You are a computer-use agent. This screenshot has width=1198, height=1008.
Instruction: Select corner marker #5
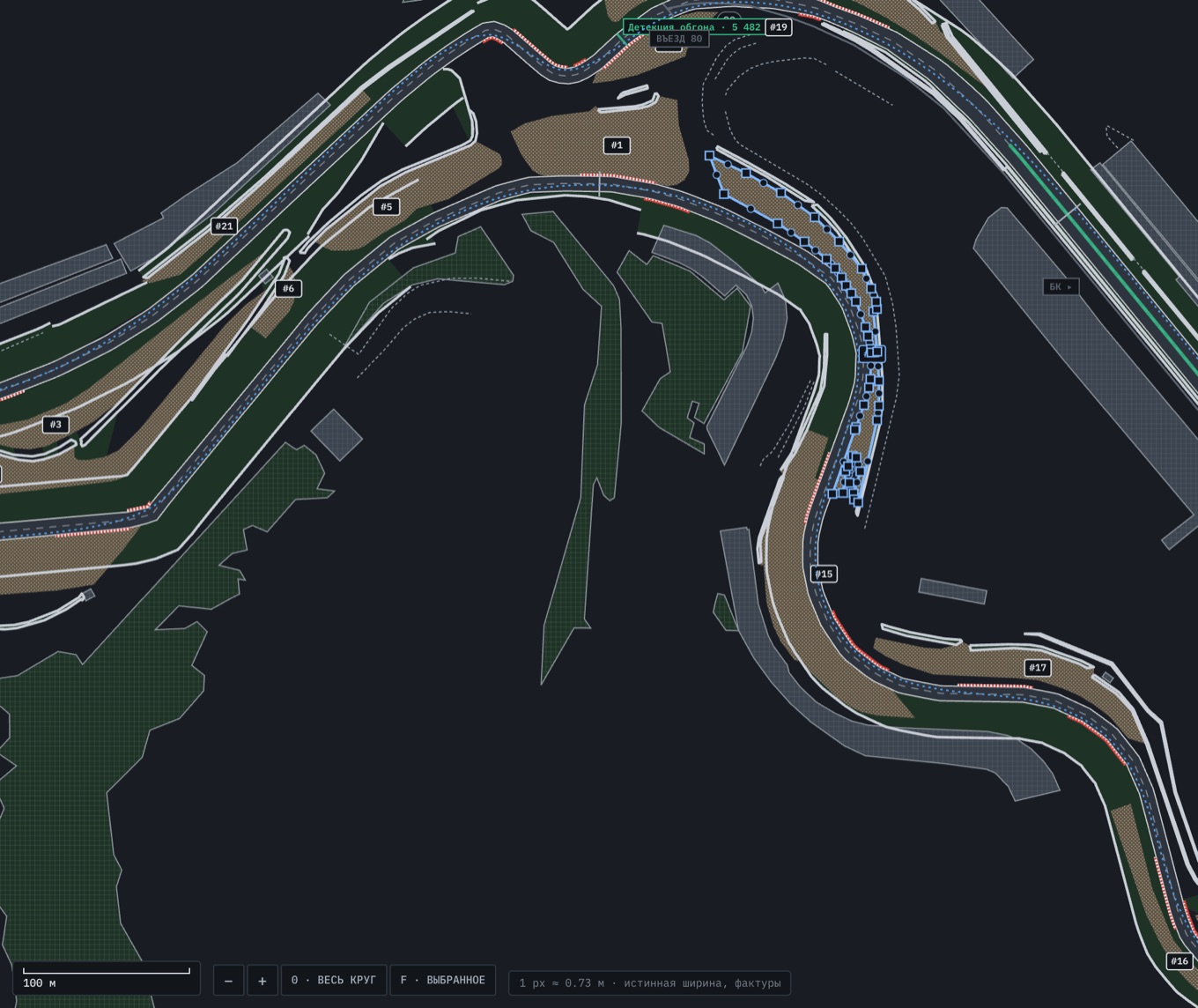(x=387, y=207)
